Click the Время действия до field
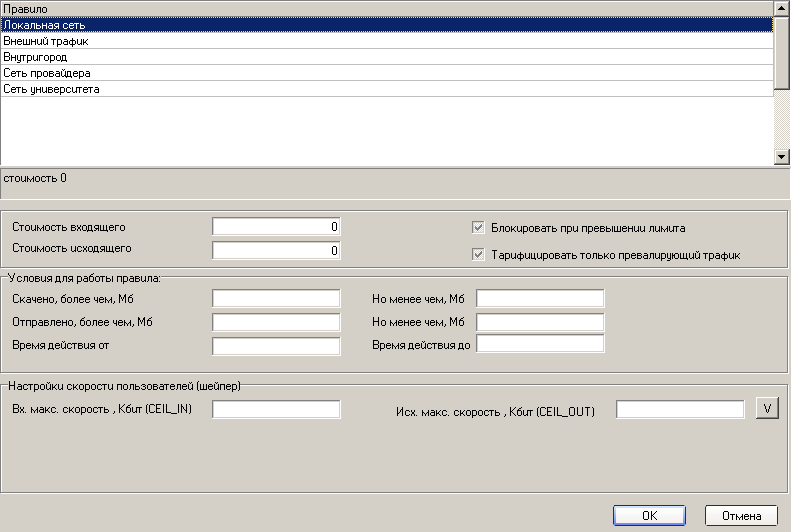This screenshot has width=791, height=532. [x=540, y=345]
